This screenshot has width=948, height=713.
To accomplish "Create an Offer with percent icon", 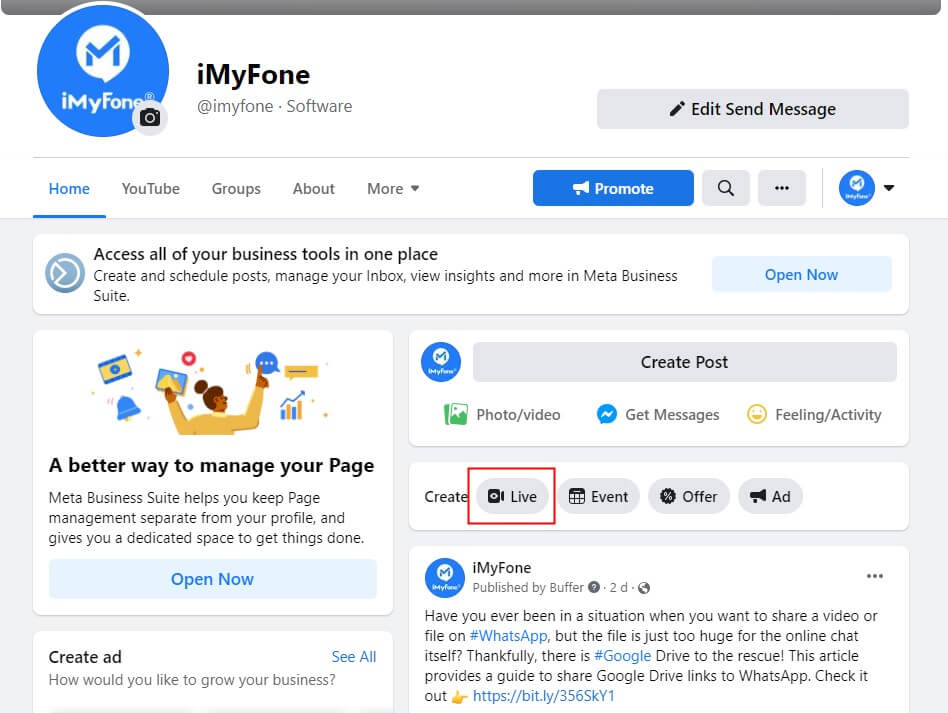I will 689,496.
